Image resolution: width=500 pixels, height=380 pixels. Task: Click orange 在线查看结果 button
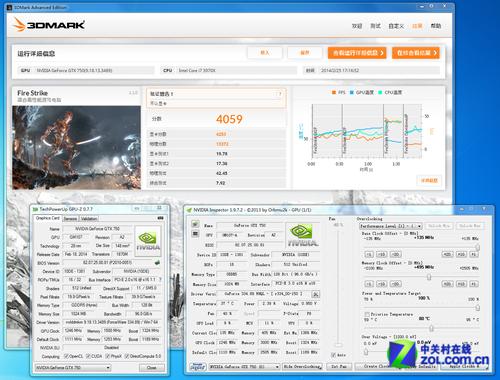click(x=416, y=53)
